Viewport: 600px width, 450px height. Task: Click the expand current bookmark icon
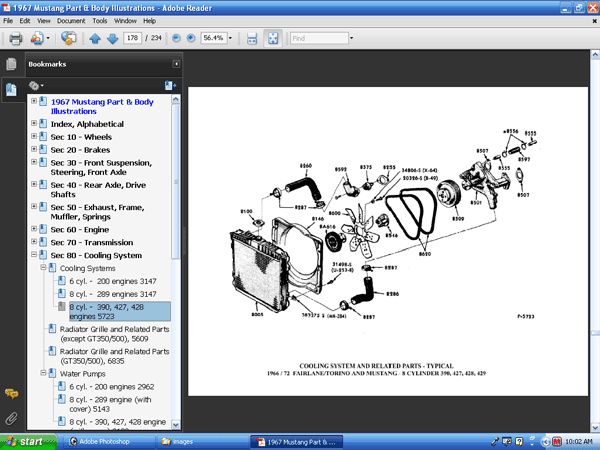170,86
